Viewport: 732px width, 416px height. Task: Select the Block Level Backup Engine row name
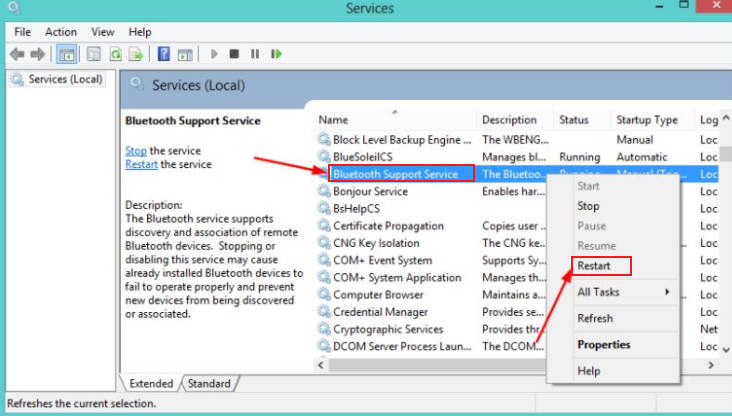click(402, 140)
